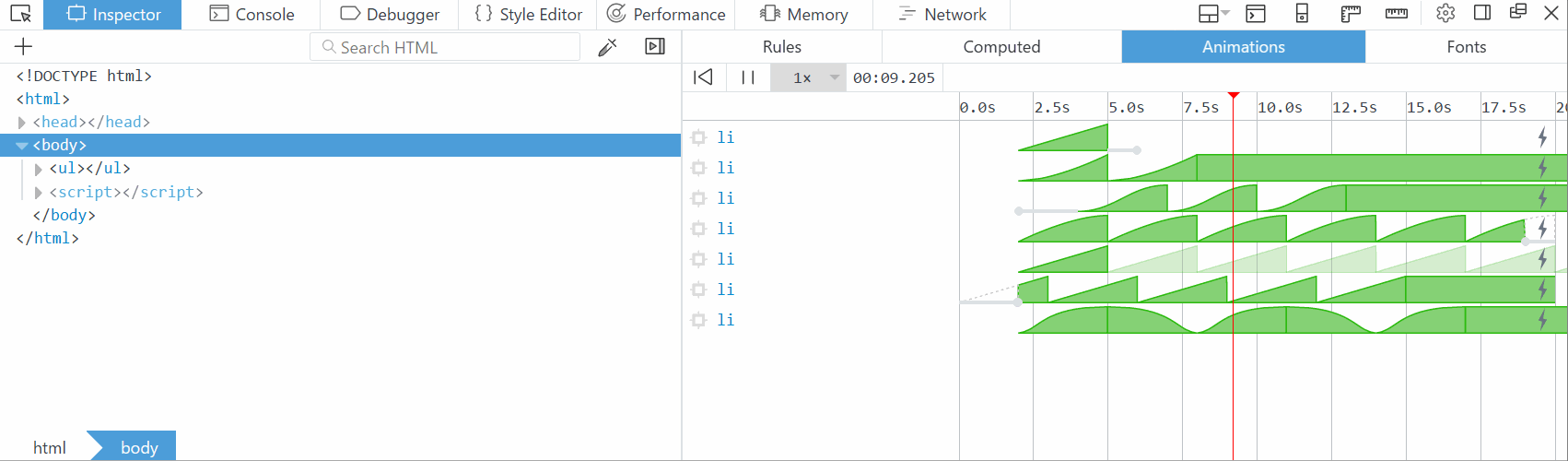Open the Computed sidebar tab
This screenshot has width=1568, height=461.
1001,47
